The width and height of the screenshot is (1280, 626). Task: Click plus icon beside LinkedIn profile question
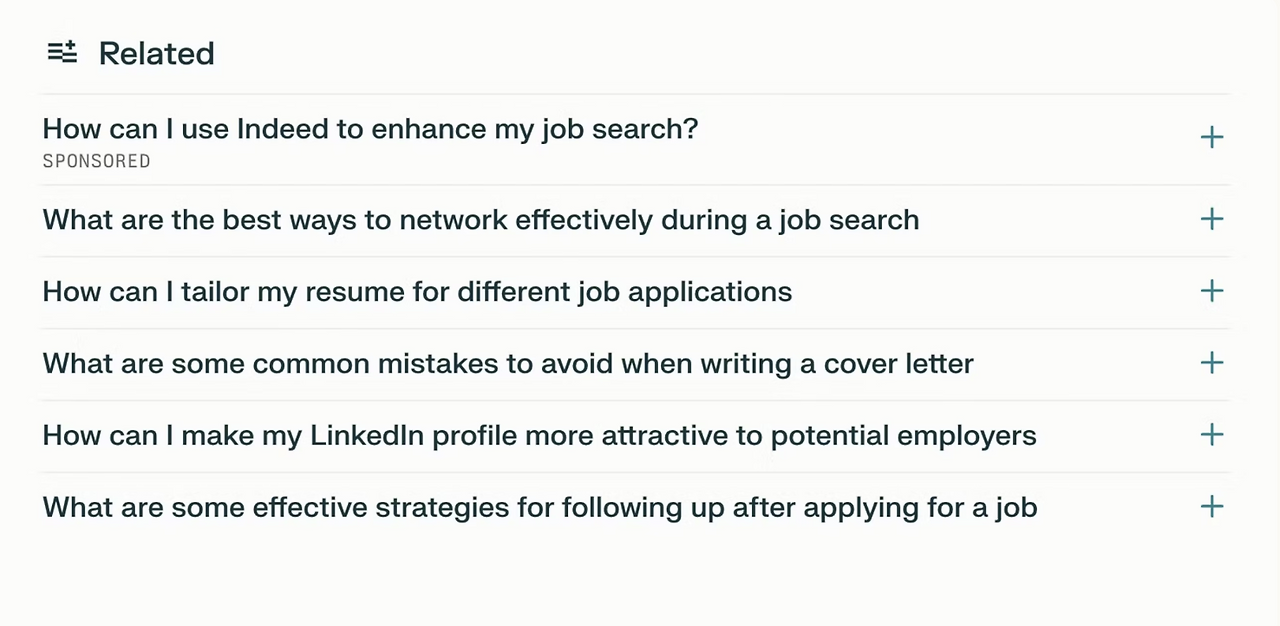pyautogui.click(x=1211, y=434)
